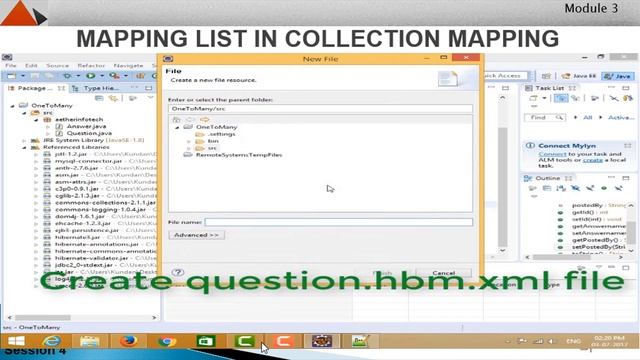
Task: Click the Sort icon in Outline view
Action: 561,188
